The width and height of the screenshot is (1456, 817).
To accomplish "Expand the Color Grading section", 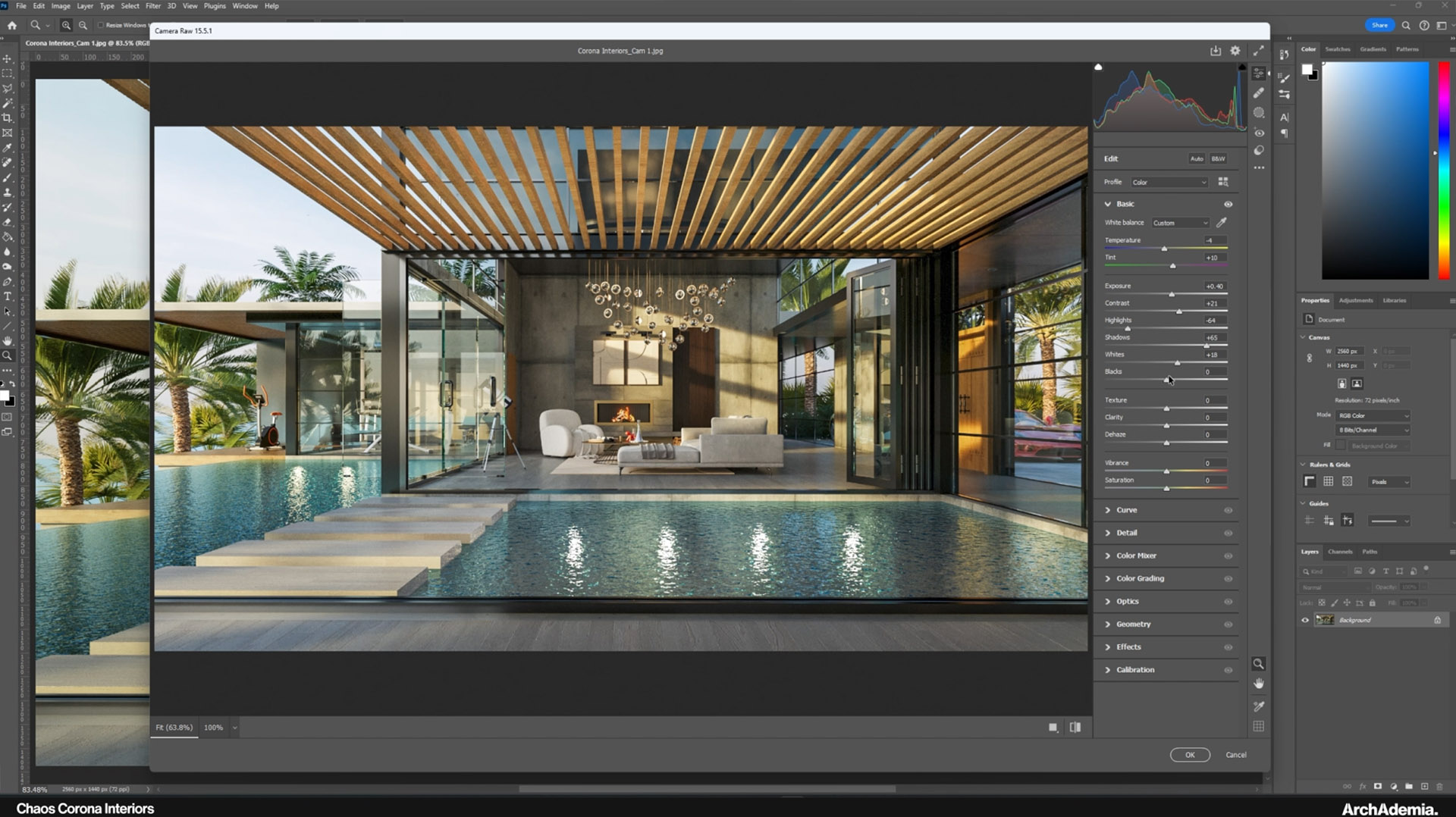I will [x=1139, y=578].
